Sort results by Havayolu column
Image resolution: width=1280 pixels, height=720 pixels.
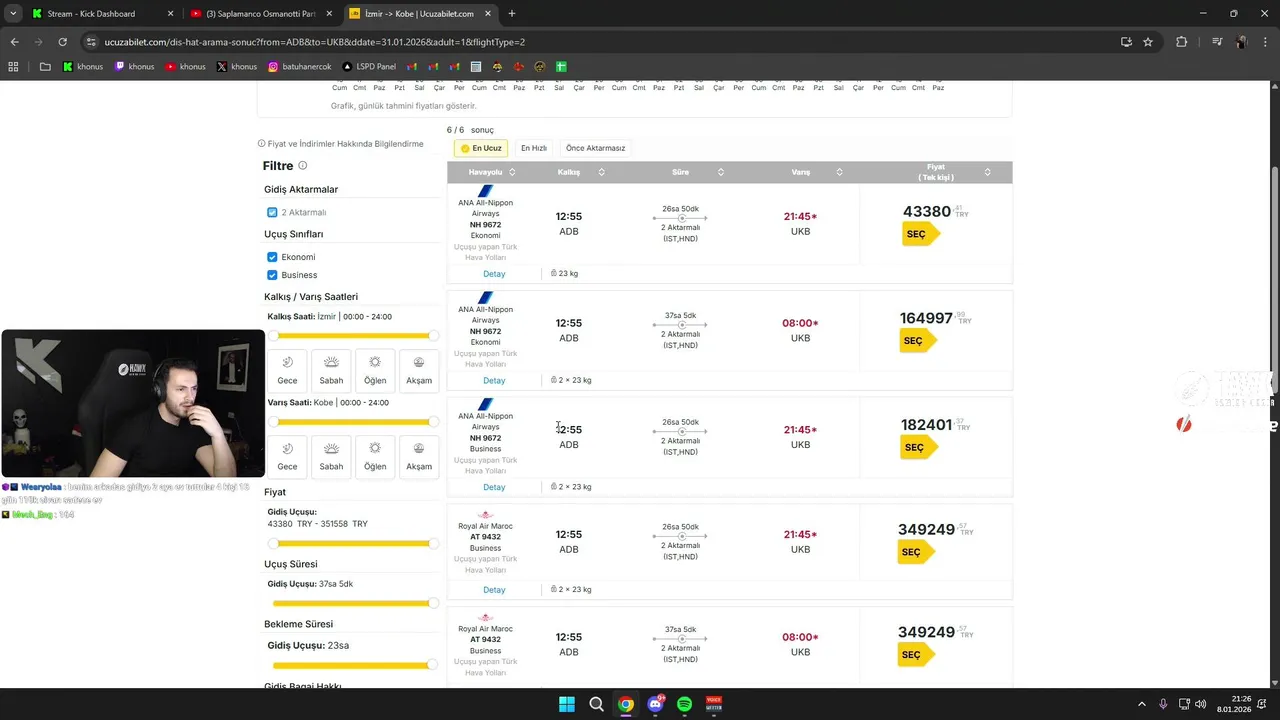[x=492, y=172]
